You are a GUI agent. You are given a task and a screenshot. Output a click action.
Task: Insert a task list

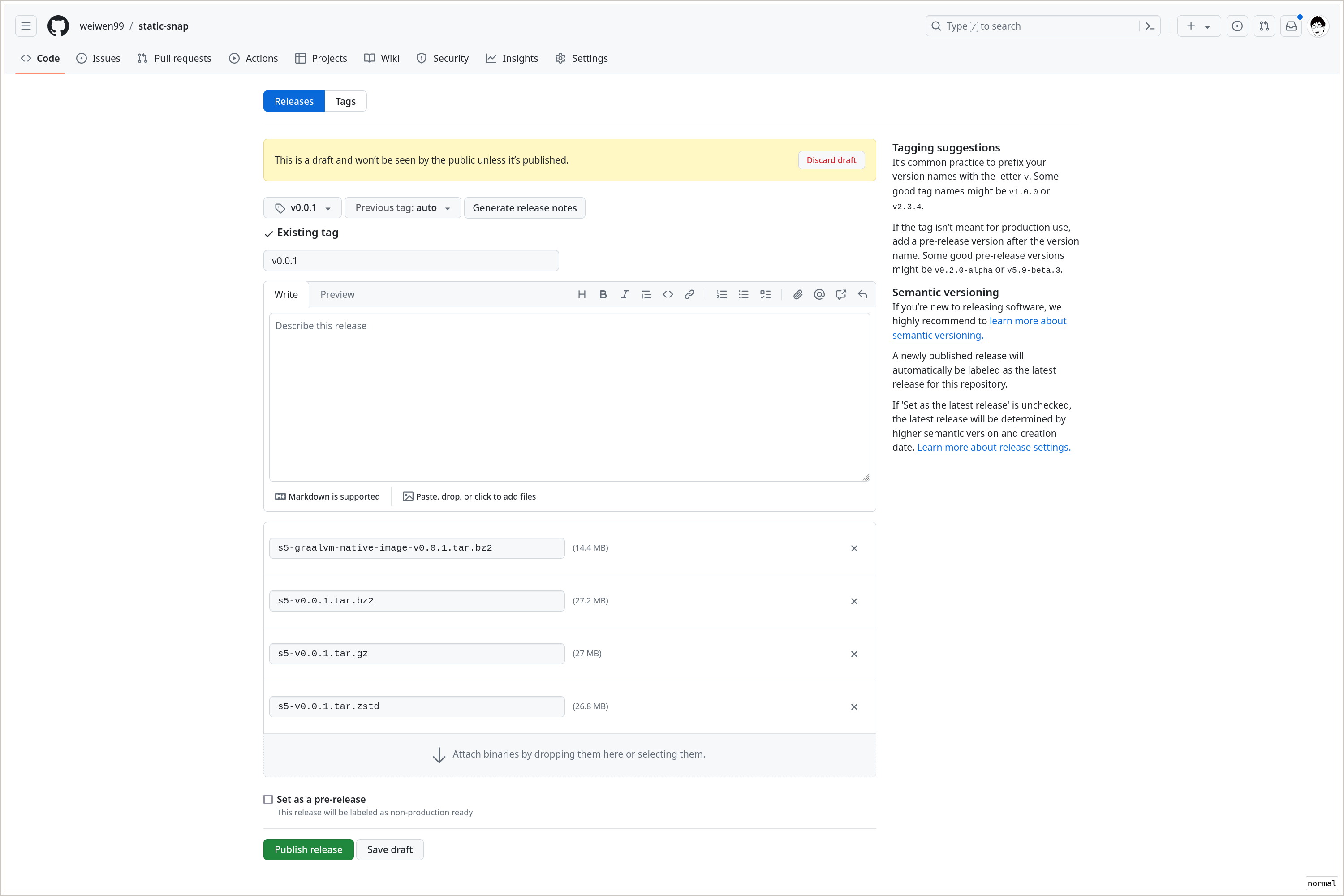tap(765, 294)
